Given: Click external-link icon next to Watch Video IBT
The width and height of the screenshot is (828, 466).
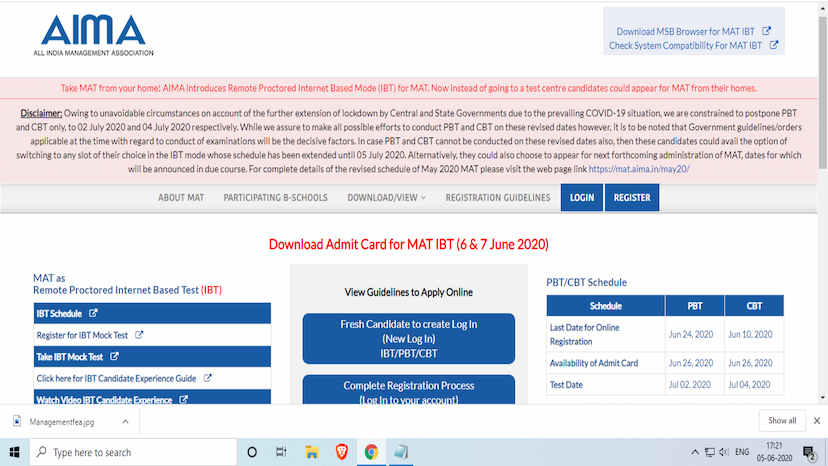Looking at the screenshot, I should (x=183, y=399).
